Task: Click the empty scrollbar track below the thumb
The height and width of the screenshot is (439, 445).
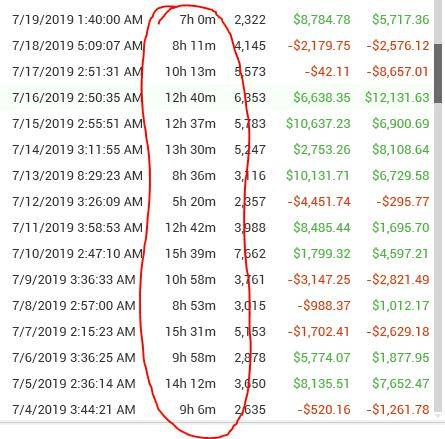Action: pyautogui.click(x=438, y=258)
